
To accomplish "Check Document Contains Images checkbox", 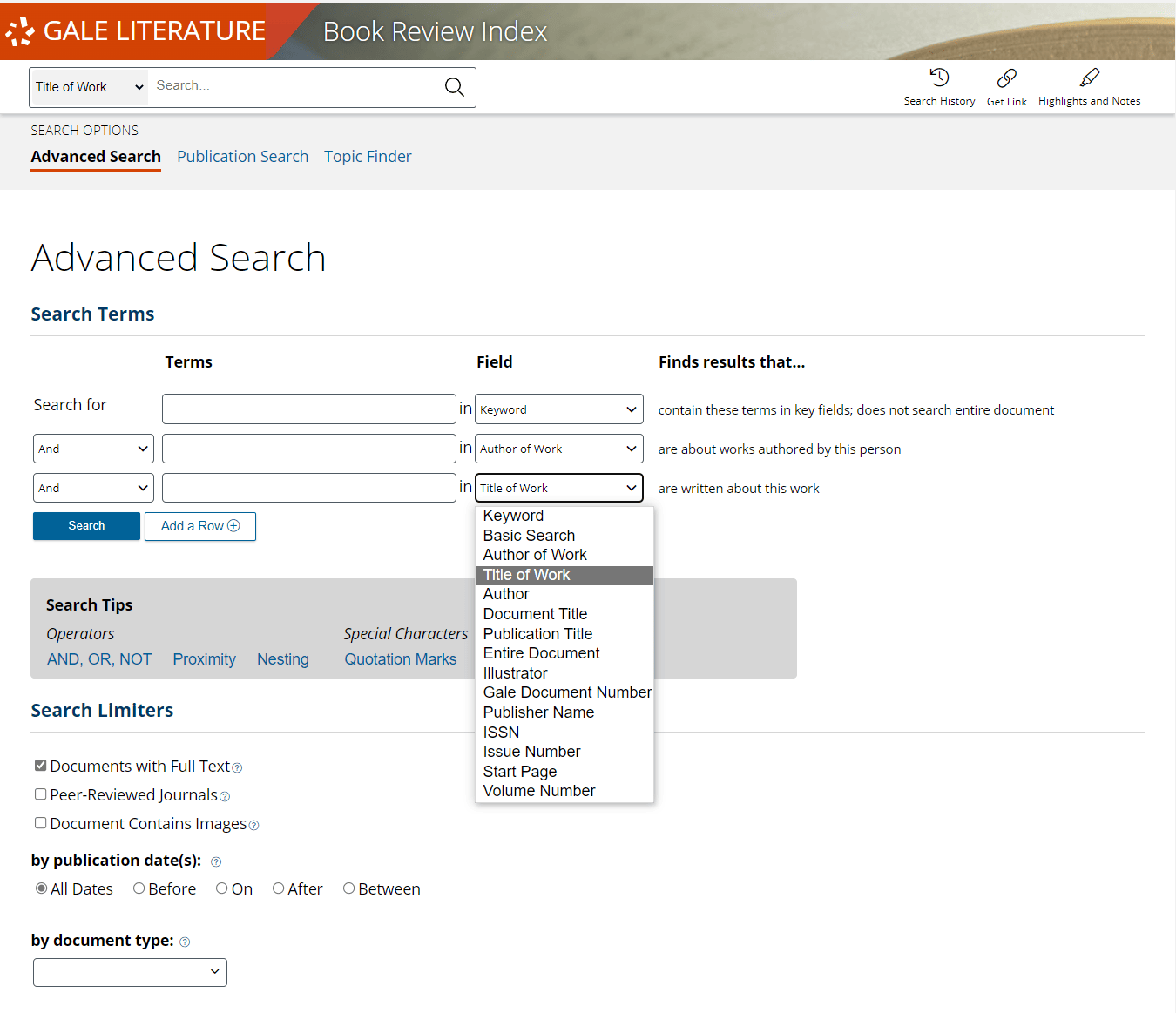I will tap(40, 823).
